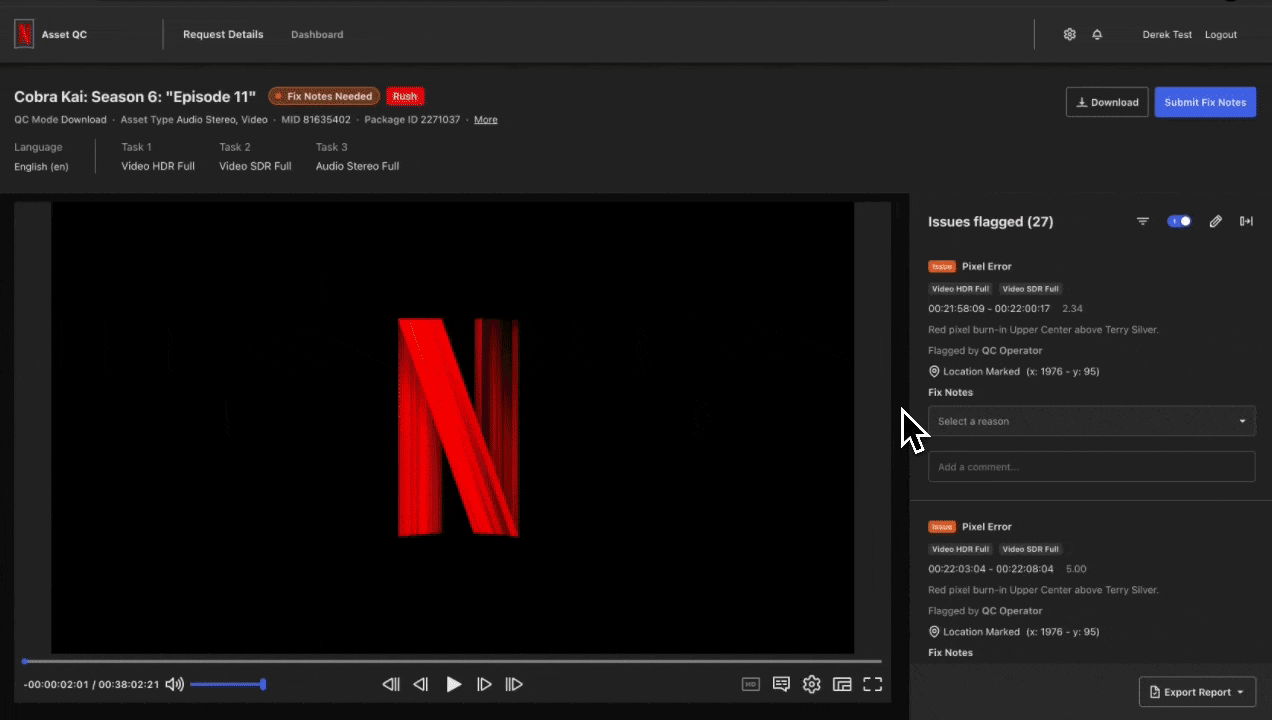Screen dimensions: 1272x720
Task: Select Task 3 Audio Stereo Full
Action: click(x=357, y=157)
